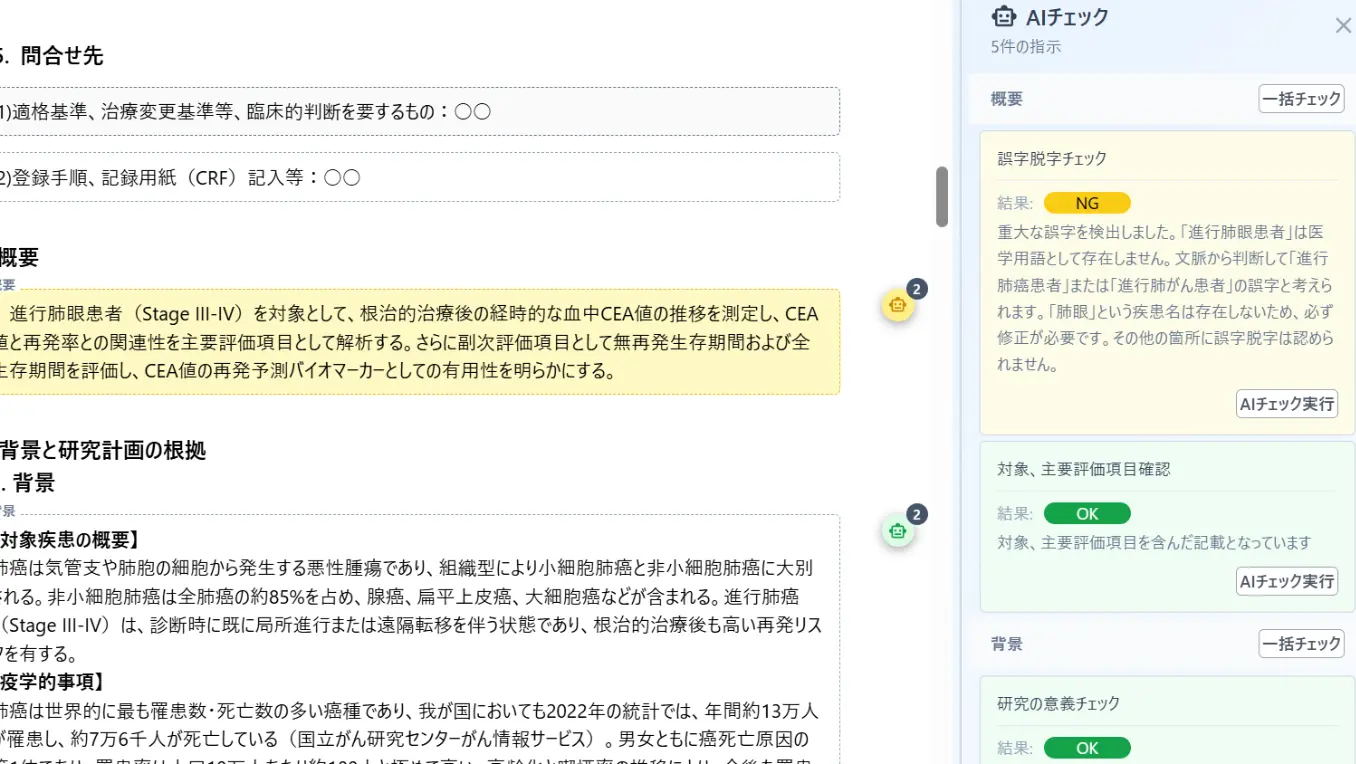Click the document's vertical scrollbar thumb
Viewport: 1356px width, 764px height.
coord(941,196)
